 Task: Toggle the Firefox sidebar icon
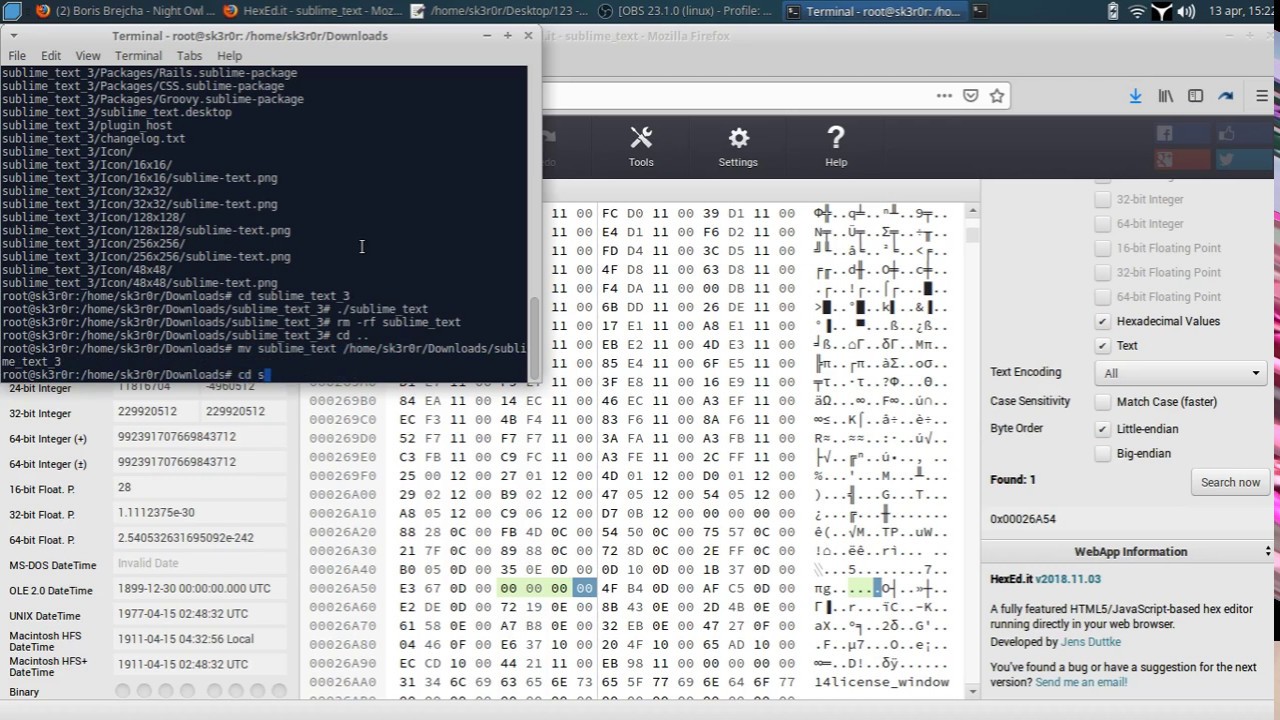(1195, 96)
